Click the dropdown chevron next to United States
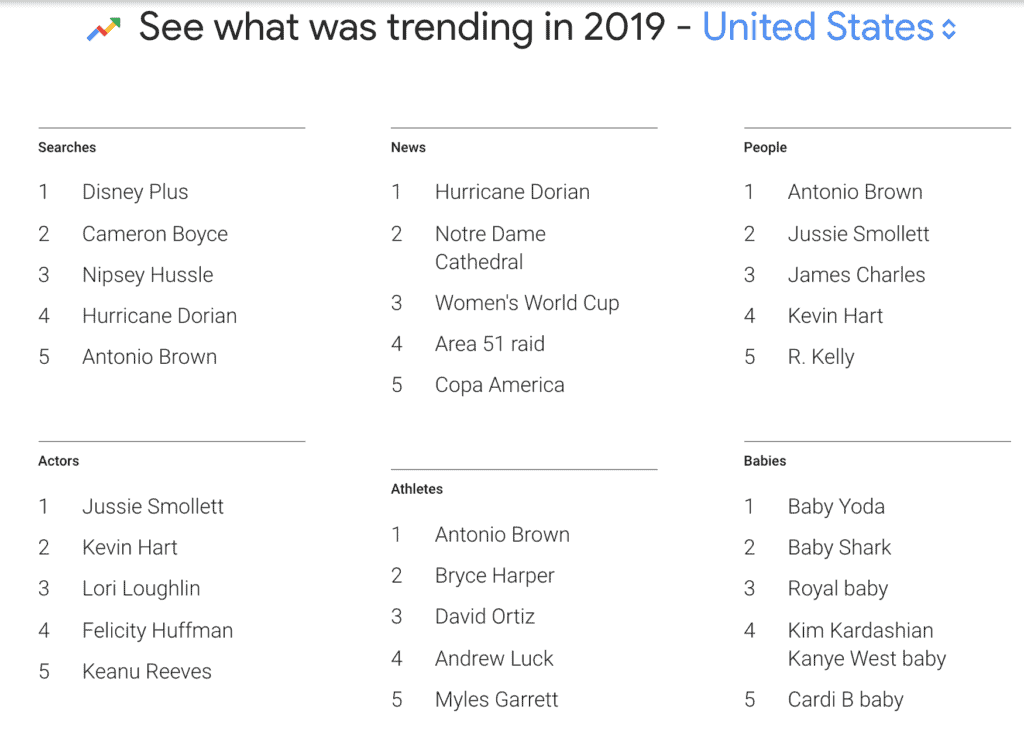The height and width of the screenshot is (737, 1024). coord(945,27)
